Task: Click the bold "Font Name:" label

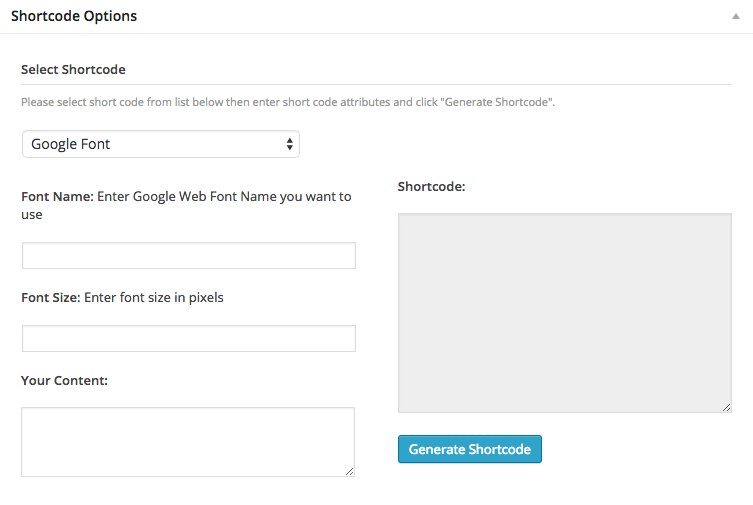Action: pos(57,196)
